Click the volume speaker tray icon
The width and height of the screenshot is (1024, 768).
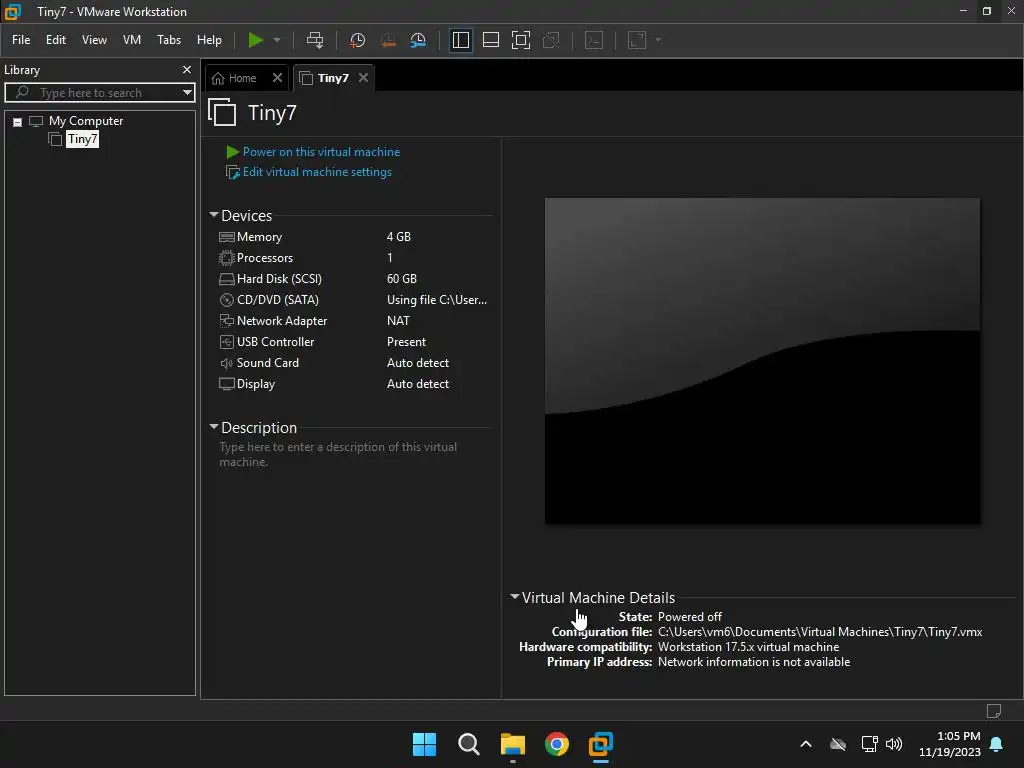click(x=893, y=744)
